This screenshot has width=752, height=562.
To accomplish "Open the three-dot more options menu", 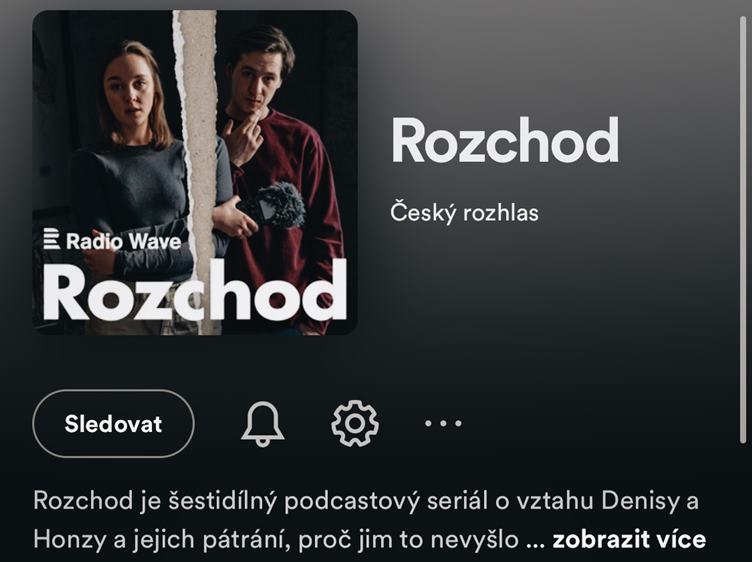I will click(x=443, y=423).
